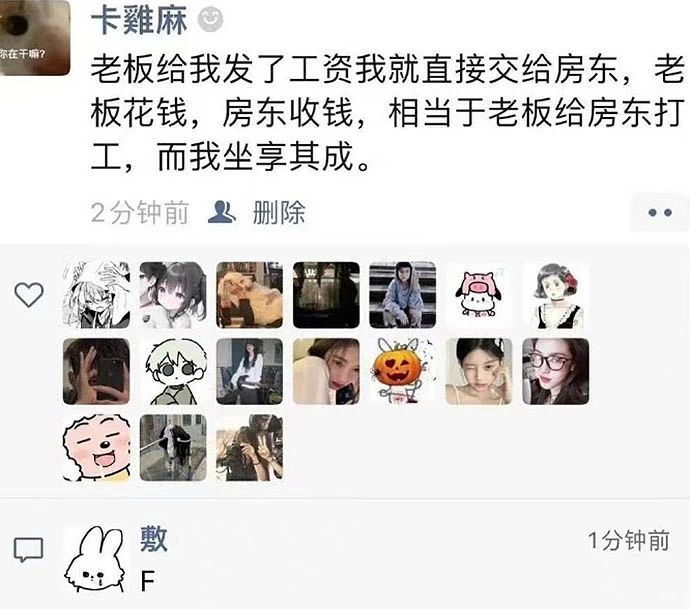Tap the heart like icon
This screenshot has height=609, width=690.
coord(29,294)
